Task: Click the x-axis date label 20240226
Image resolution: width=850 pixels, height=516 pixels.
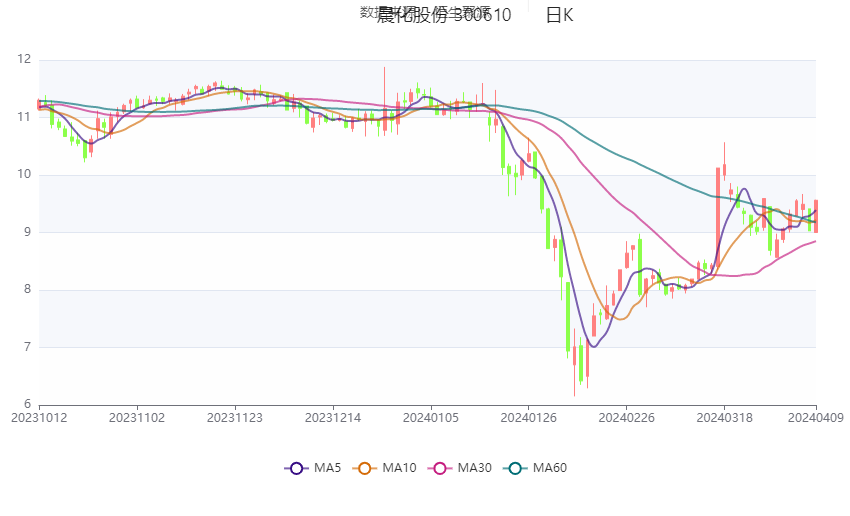Action: coord(626,418)
